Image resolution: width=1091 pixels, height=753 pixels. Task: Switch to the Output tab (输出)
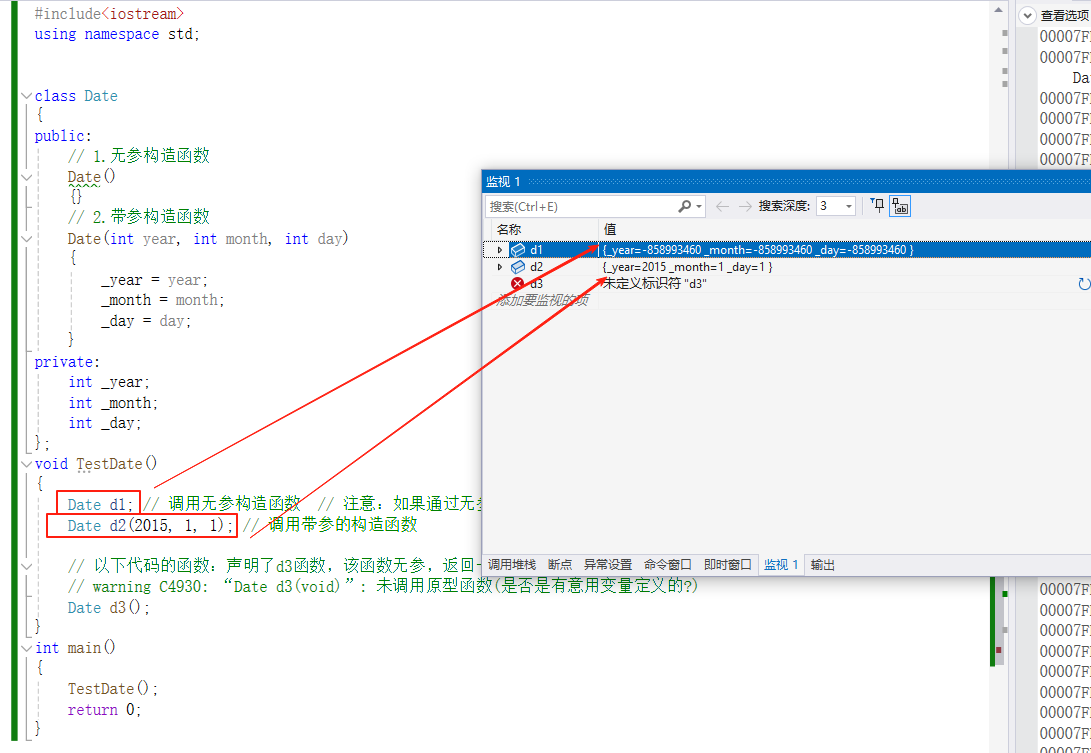pyautogui.click(x=822, y=564)
